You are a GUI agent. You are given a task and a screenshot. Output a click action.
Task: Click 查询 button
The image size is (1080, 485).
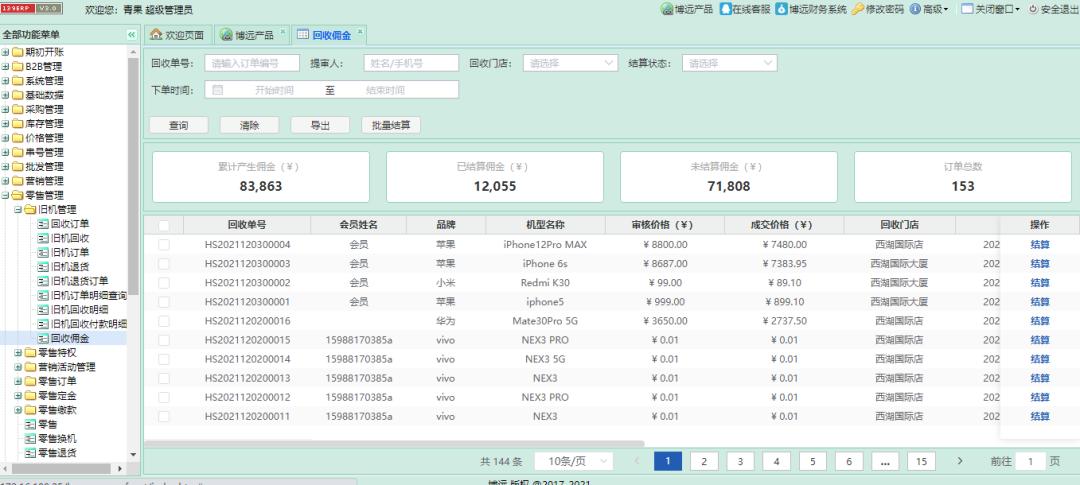[x=179, y=125]
